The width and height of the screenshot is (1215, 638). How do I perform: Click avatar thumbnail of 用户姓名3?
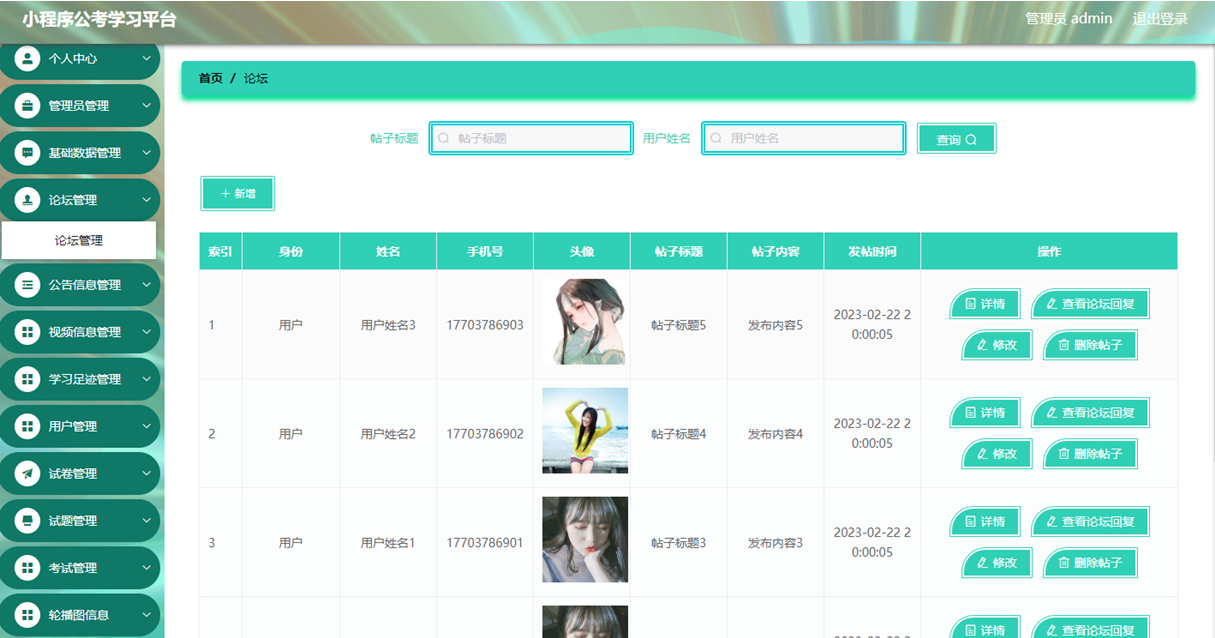click(x=585, y=322)
